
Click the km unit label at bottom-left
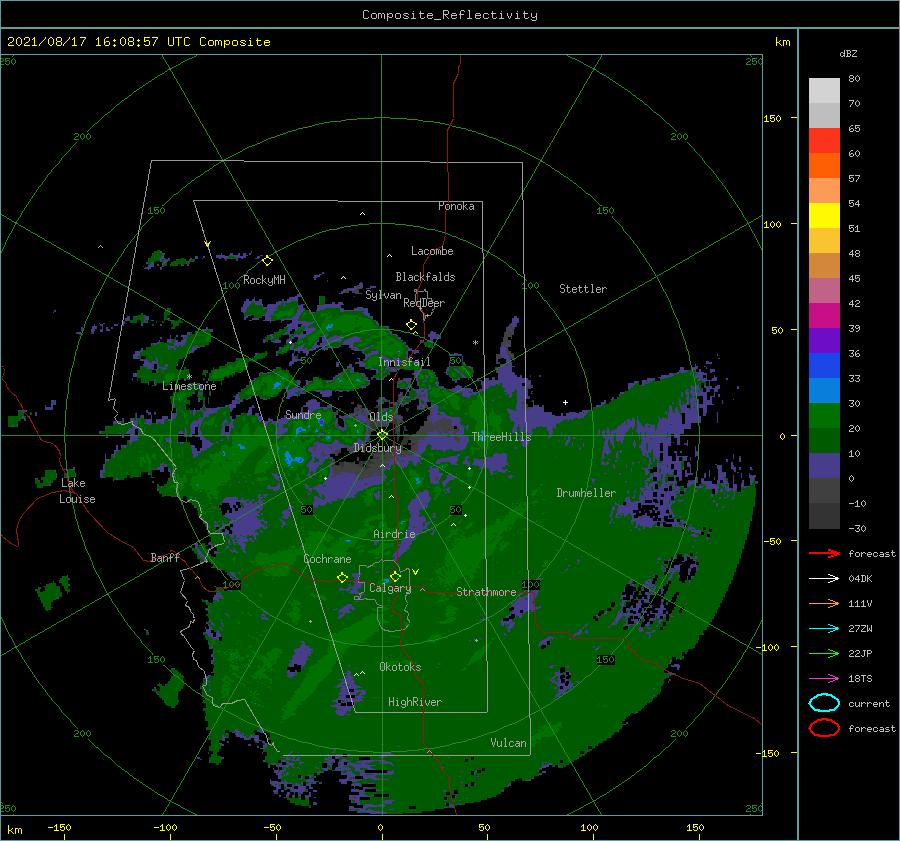(15, 830)
